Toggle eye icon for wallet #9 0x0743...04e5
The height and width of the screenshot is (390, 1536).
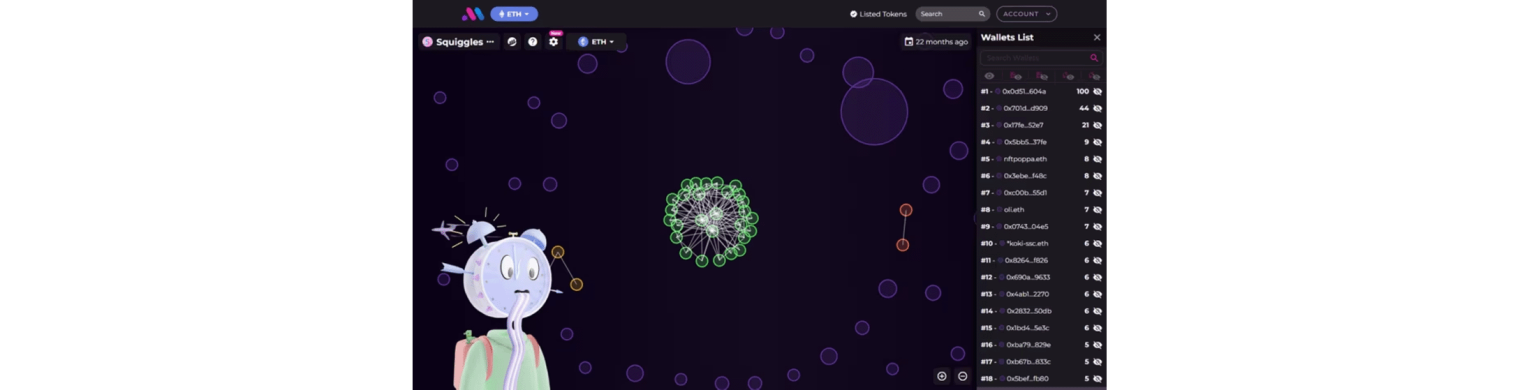[x=1097, y=227]
